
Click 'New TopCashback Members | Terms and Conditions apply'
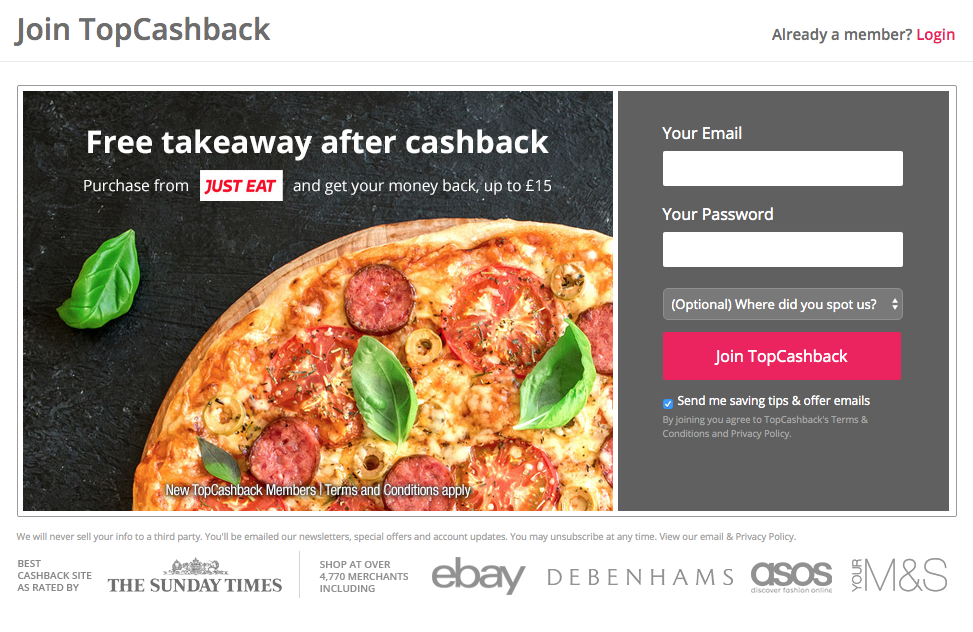pyautogui.click(x=318, y=490)
